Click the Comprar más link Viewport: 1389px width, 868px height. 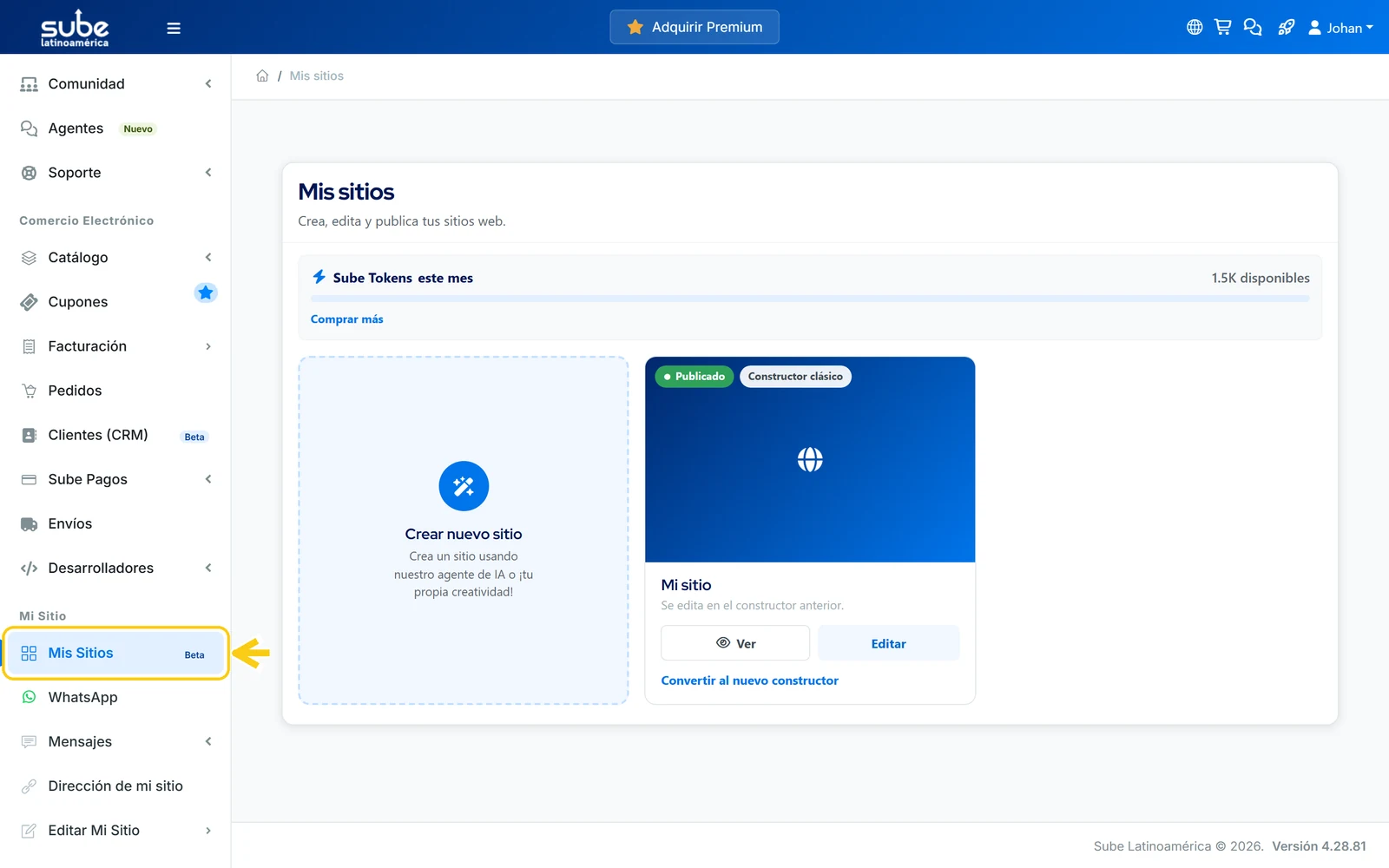(x=346, y=319)
